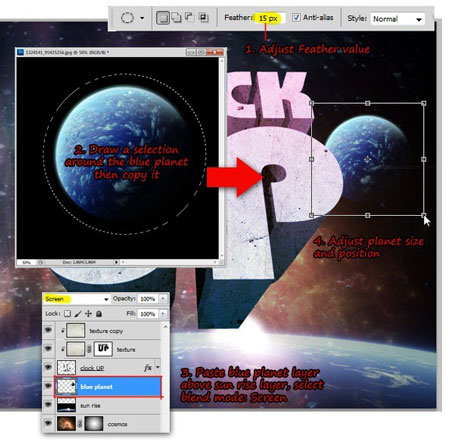450x446 pixels.
Task: Click the Fill 100% field
Action: click(x=148, y=314)
